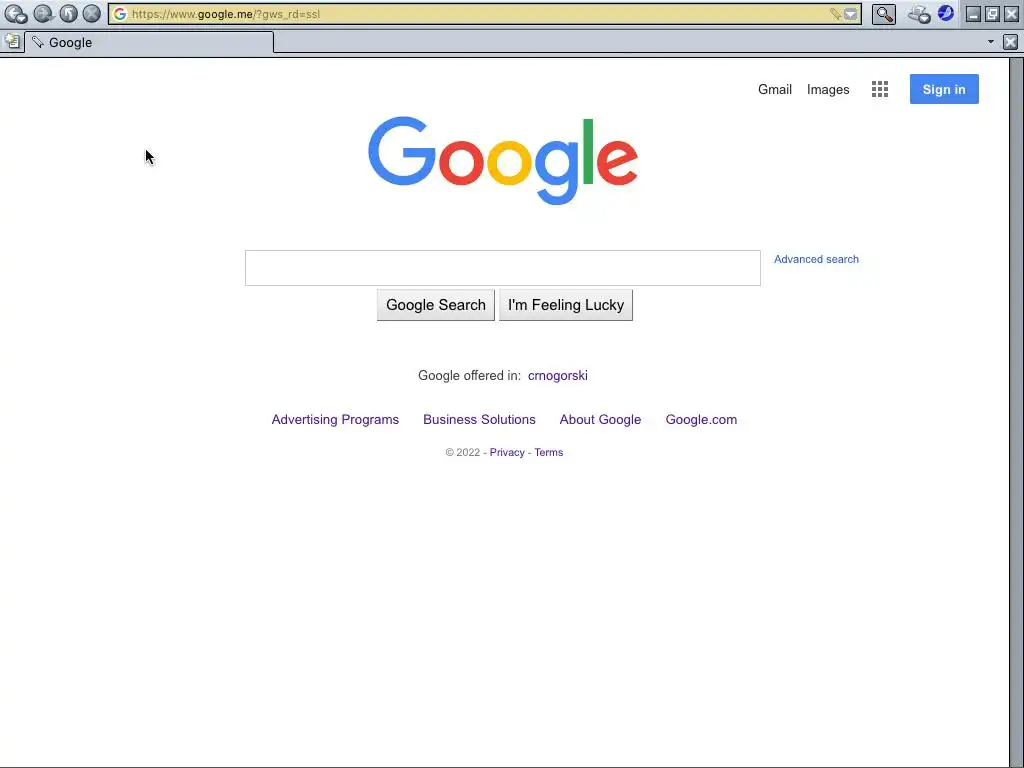
Task: Click the Google Search button
Action: 436,305
